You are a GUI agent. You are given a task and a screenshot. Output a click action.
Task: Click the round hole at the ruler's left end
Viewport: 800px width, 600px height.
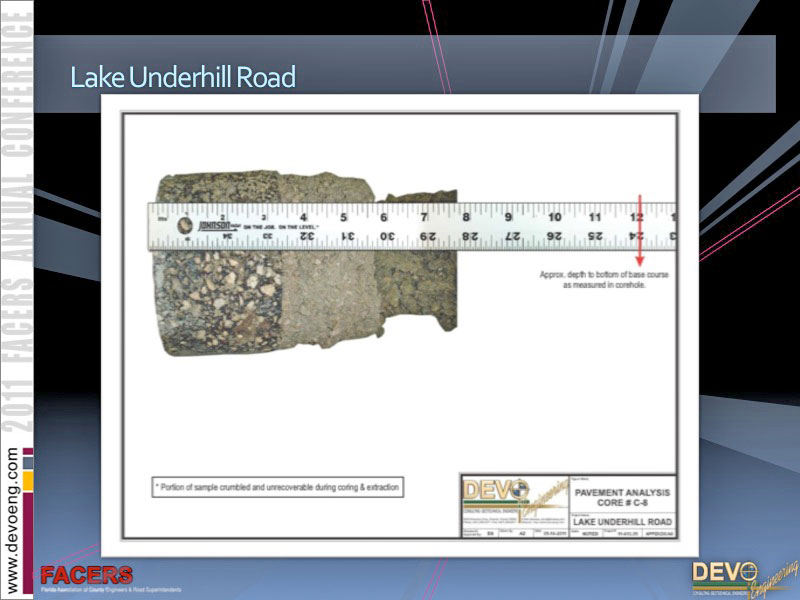point(184,225)
